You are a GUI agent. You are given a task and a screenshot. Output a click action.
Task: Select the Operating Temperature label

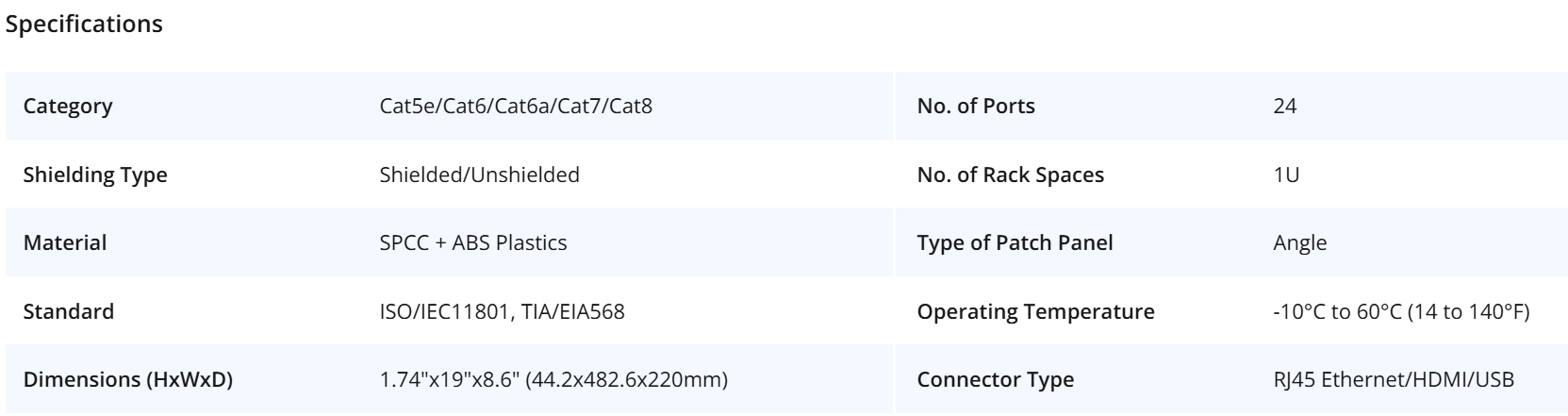pyautogui.click(x=1035, y=311)
